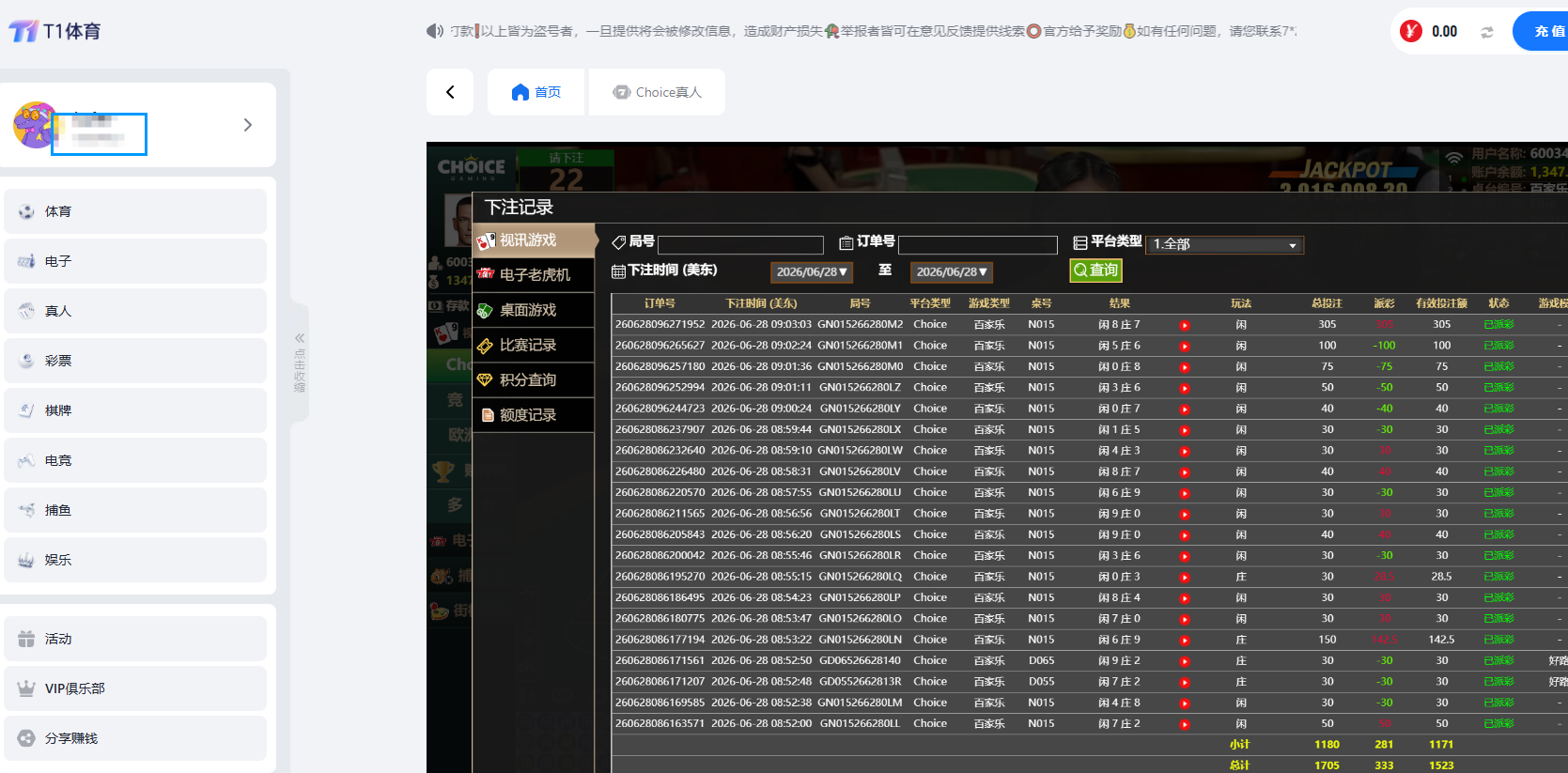This screenshot has height=773, width=1568.
Task: Click the 订单号 input field
Action: (x=978, y=245)
